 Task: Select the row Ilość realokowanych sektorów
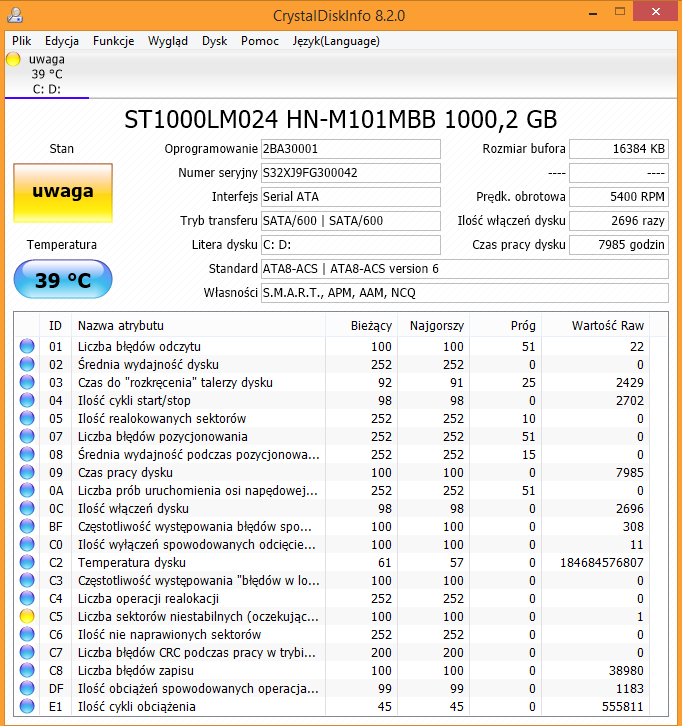pos(332,419)
